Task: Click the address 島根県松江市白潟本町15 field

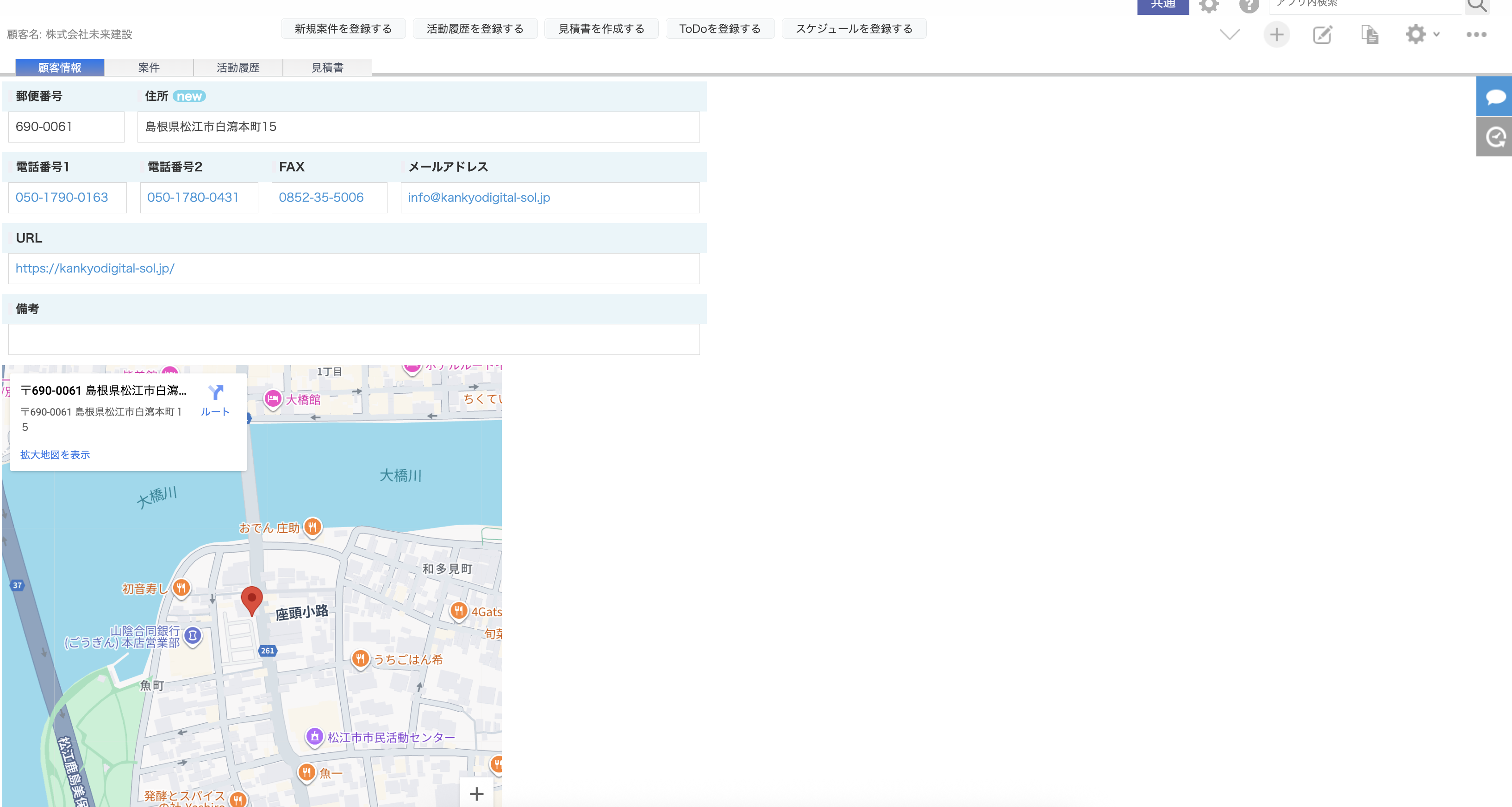Action: 418,127
